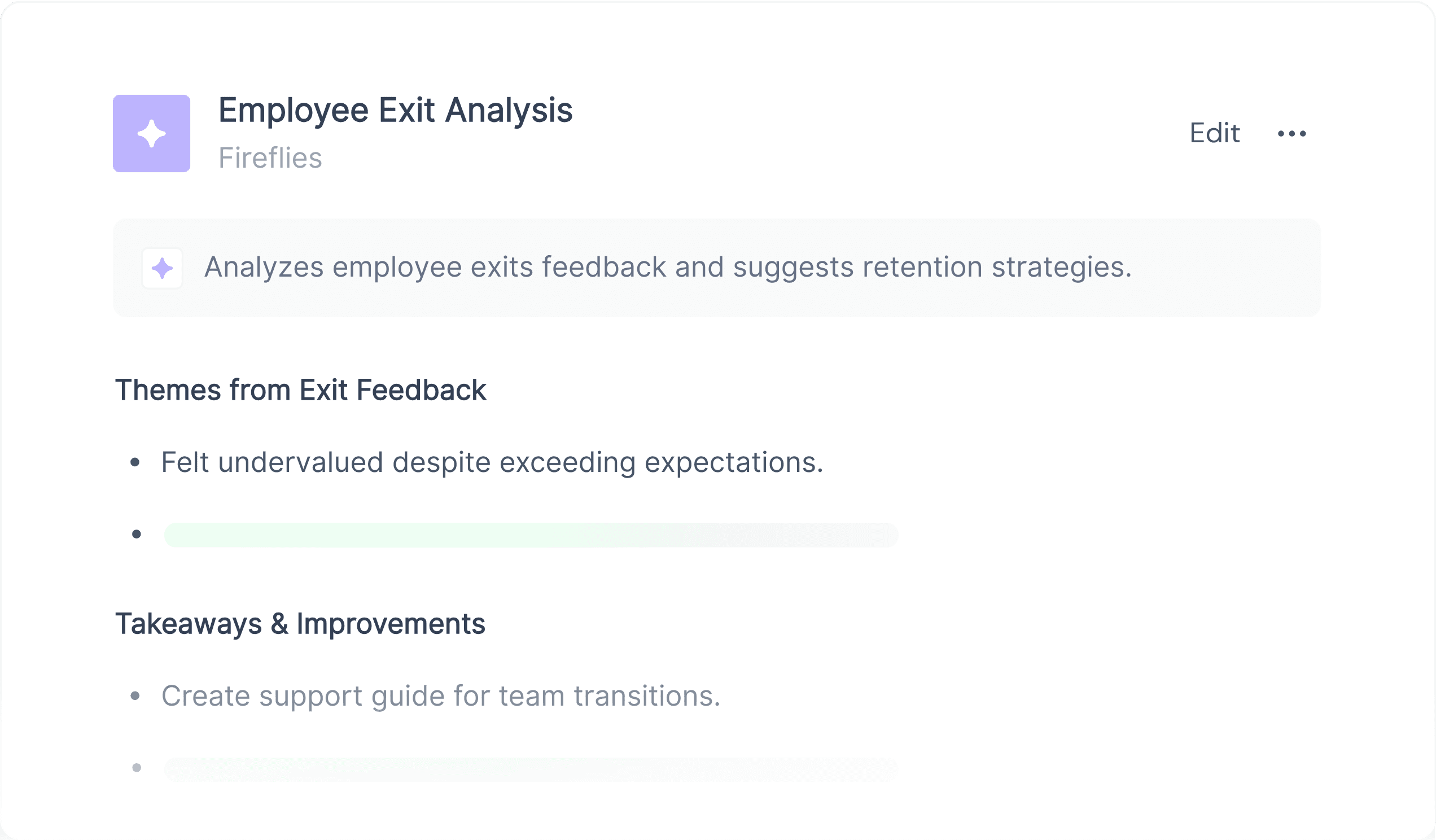Click the Edit button
The width and height of the screenshot is (1436, 840).
coord(1214,133)
